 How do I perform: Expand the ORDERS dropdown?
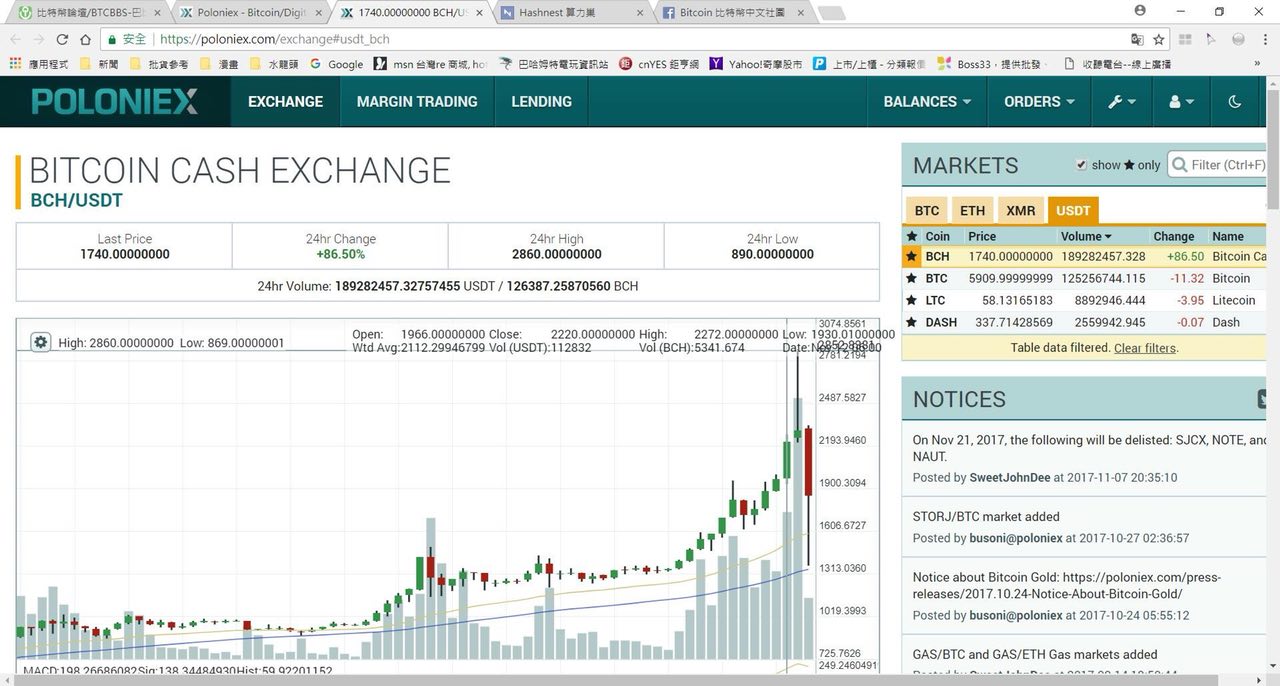[1040, 101]
